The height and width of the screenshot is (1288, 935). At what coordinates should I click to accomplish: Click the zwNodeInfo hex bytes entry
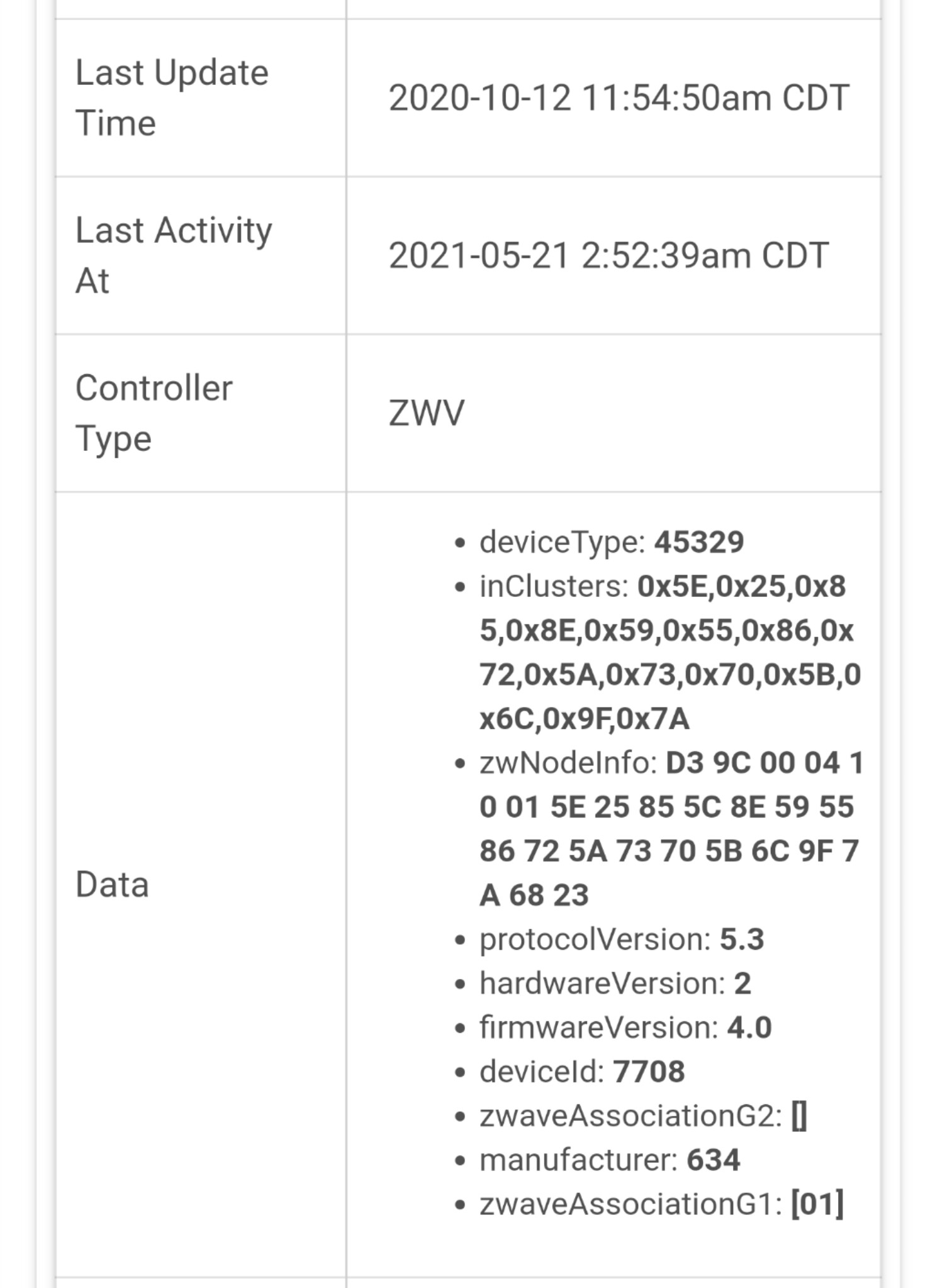coord(671,829)
